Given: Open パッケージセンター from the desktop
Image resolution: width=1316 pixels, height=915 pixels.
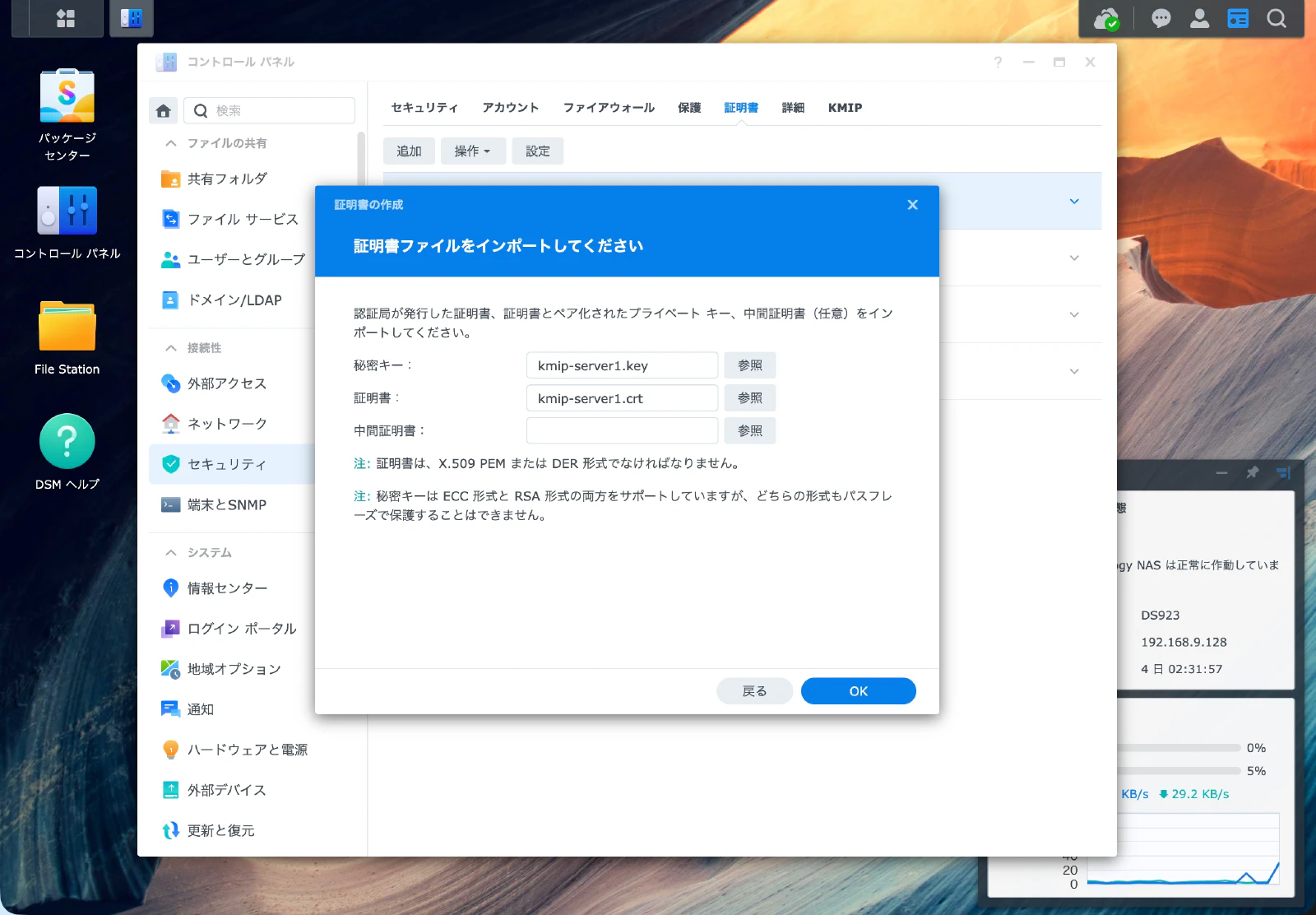Looking at the screenshot, I should pyautogui.click(x=66, y=107).
